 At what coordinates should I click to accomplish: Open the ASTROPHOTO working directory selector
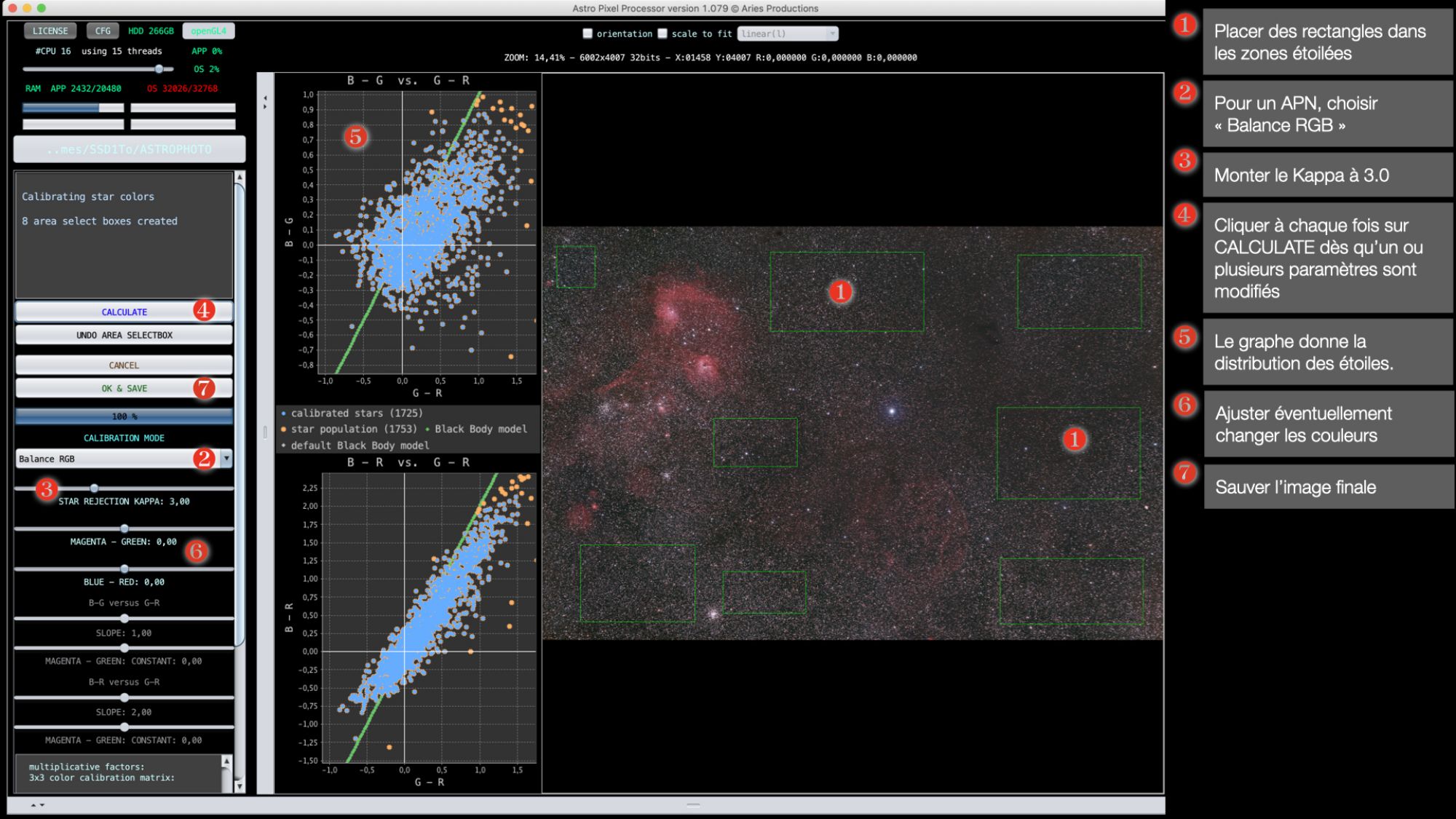point(129,149)
